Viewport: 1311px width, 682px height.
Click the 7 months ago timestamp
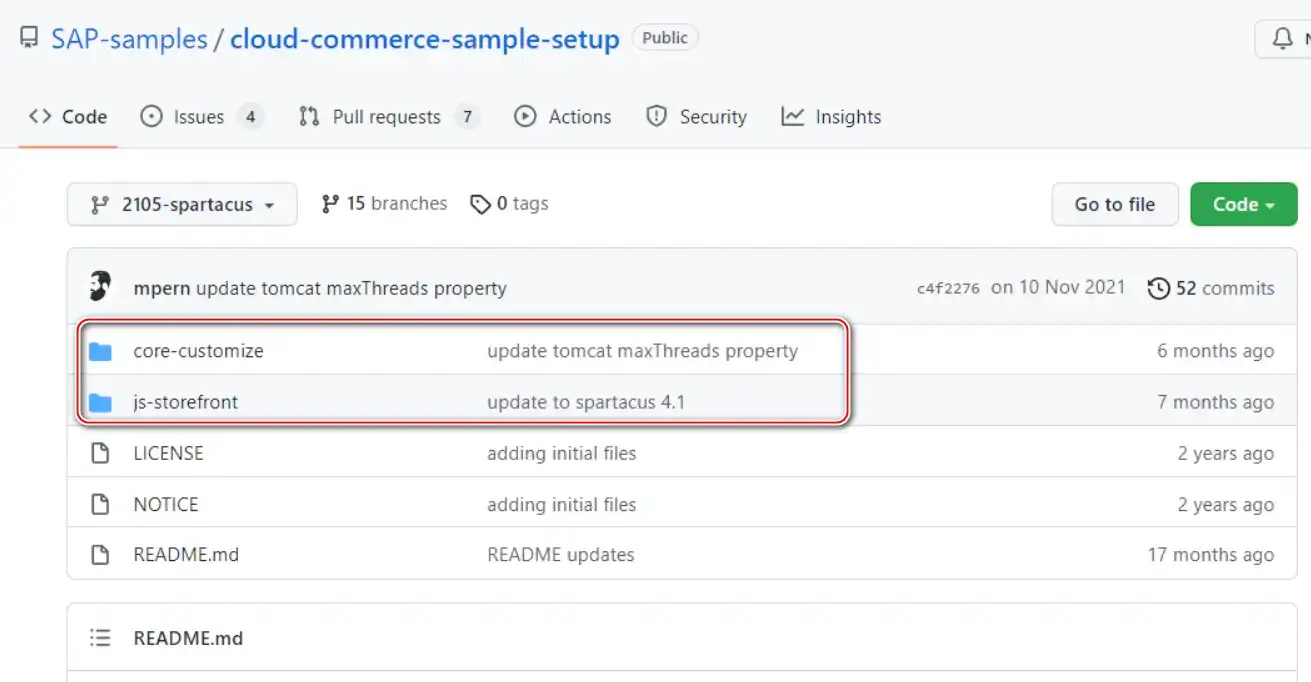tap(1215, 402)
